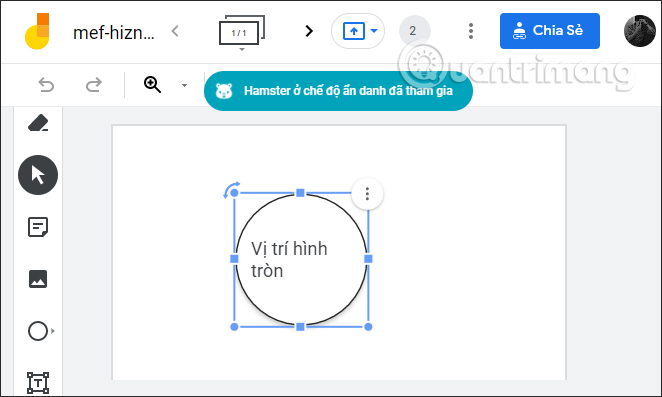
Task: Click the rotate handle of the circle
Action: (231, 189)
